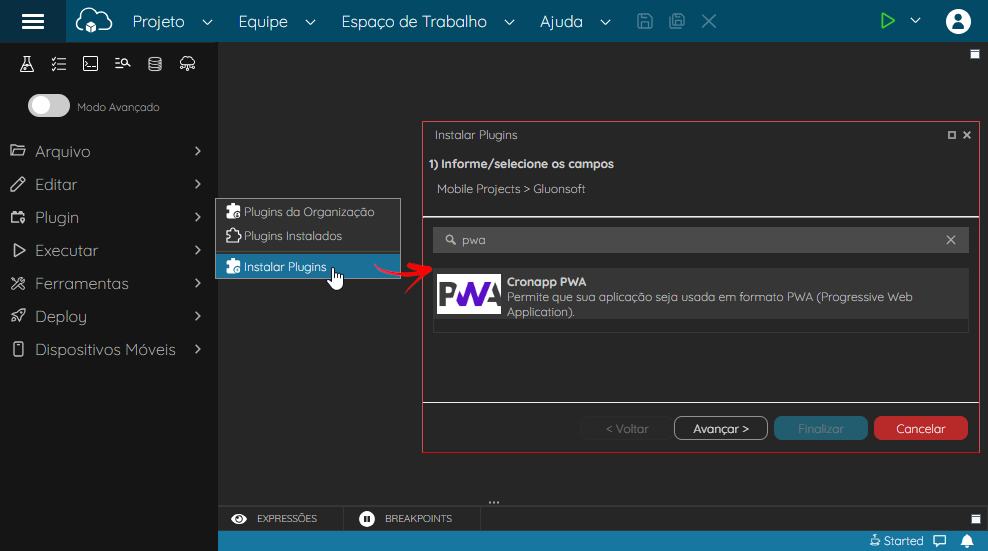Viewport: 988px width, 551px height.
Task: Select the Cronapp PWA plugin row
Action: tap(701, 294)
